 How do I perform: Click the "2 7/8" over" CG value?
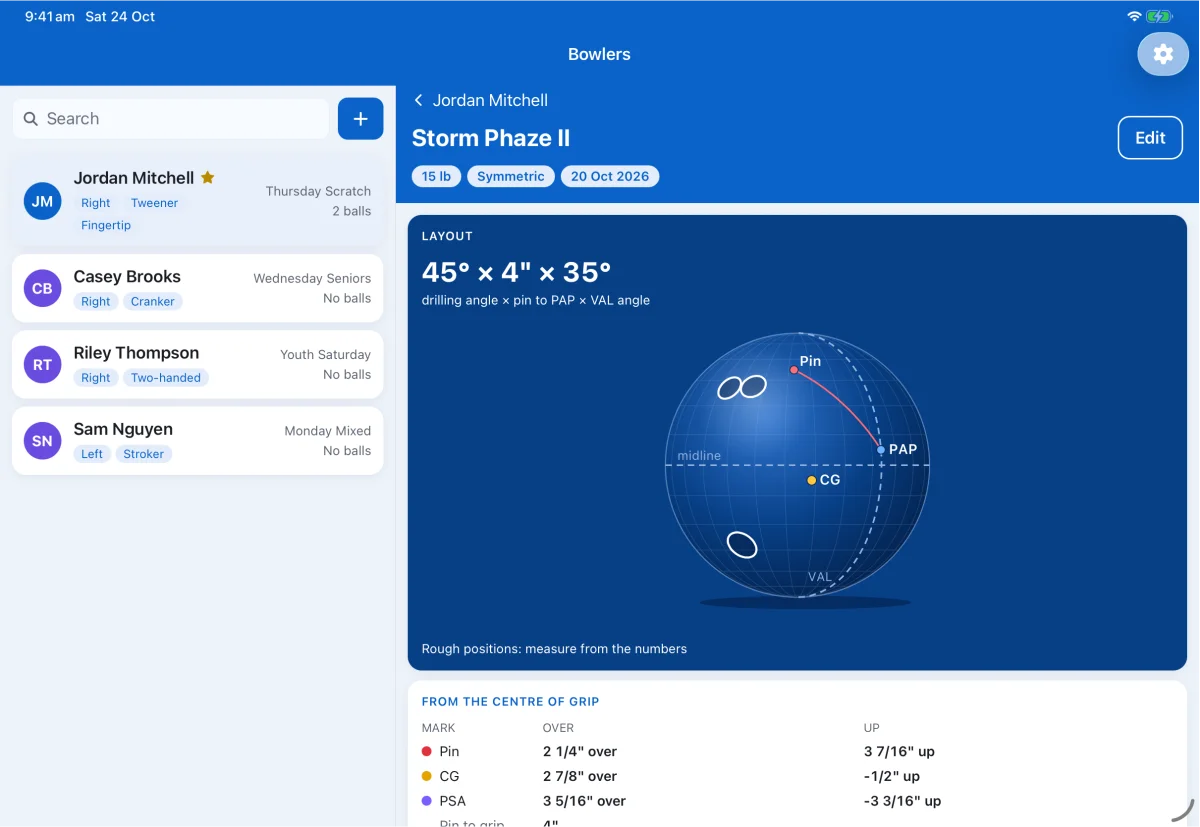tap(580, 776)
